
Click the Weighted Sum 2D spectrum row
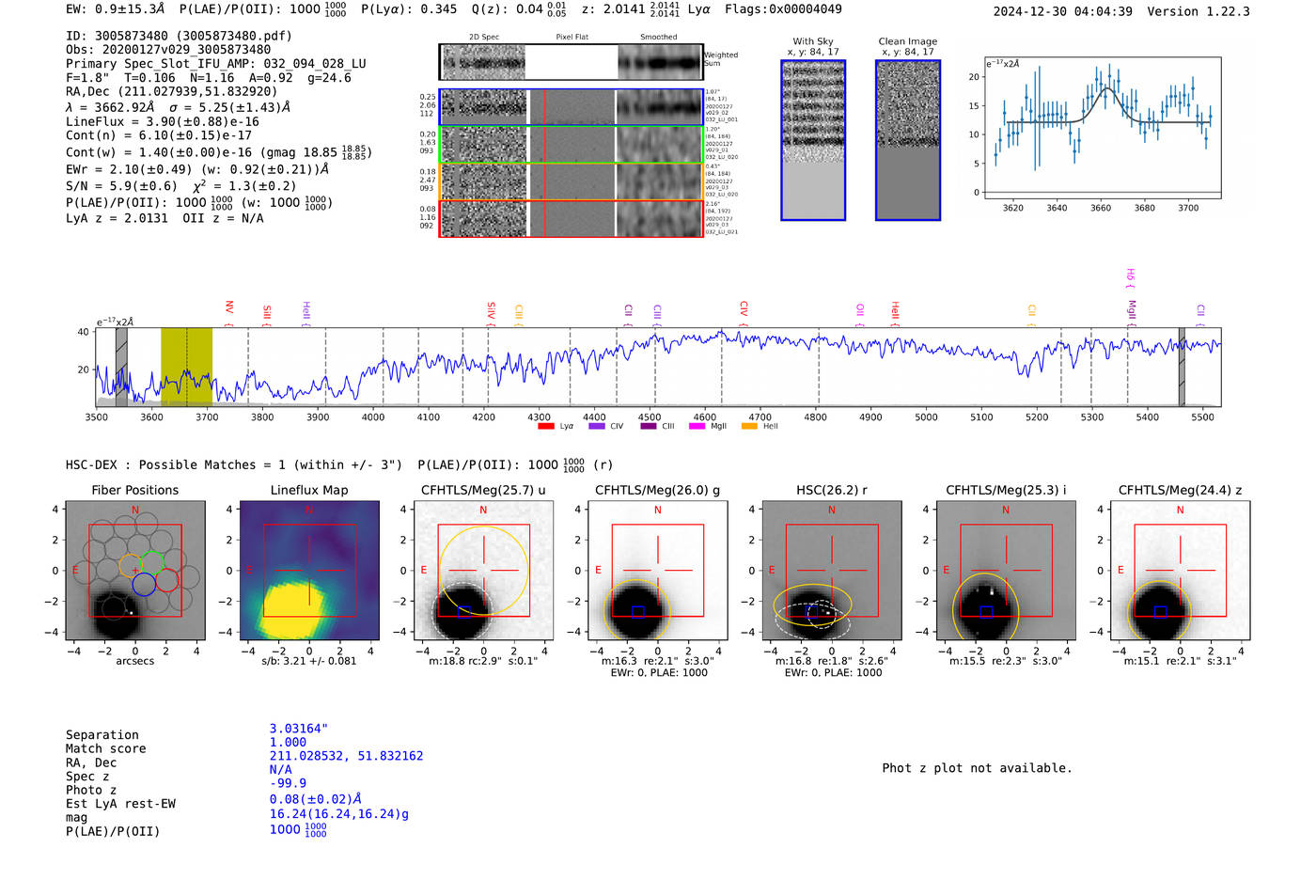click(x=571, y=62)
